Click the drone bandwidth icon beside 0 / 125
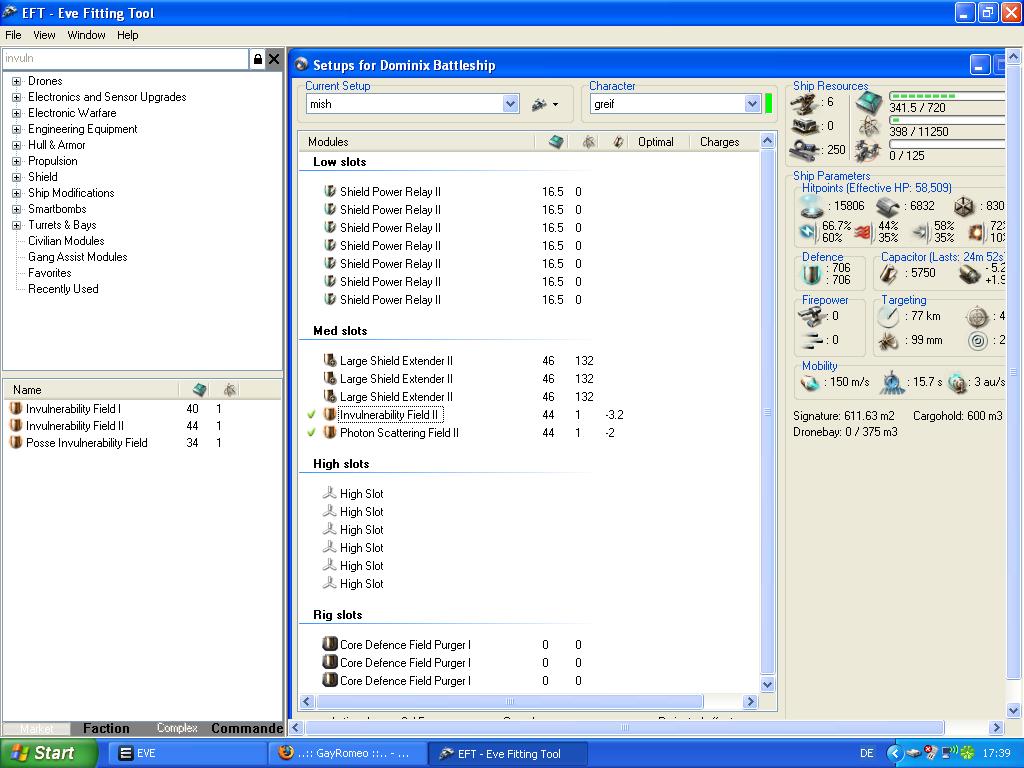The height and width of the screenshot is (768, 1024). point(869,152)
